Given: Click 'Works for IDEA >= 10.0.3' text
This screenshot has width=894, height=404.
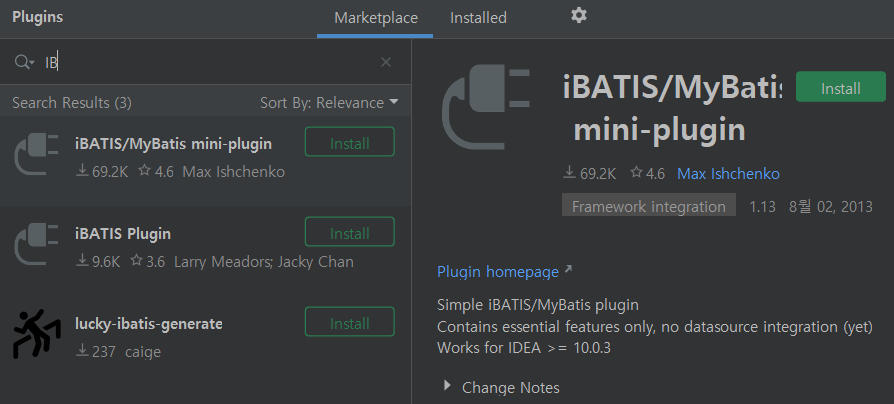Looking at the screenshot, I should [524, 348].
